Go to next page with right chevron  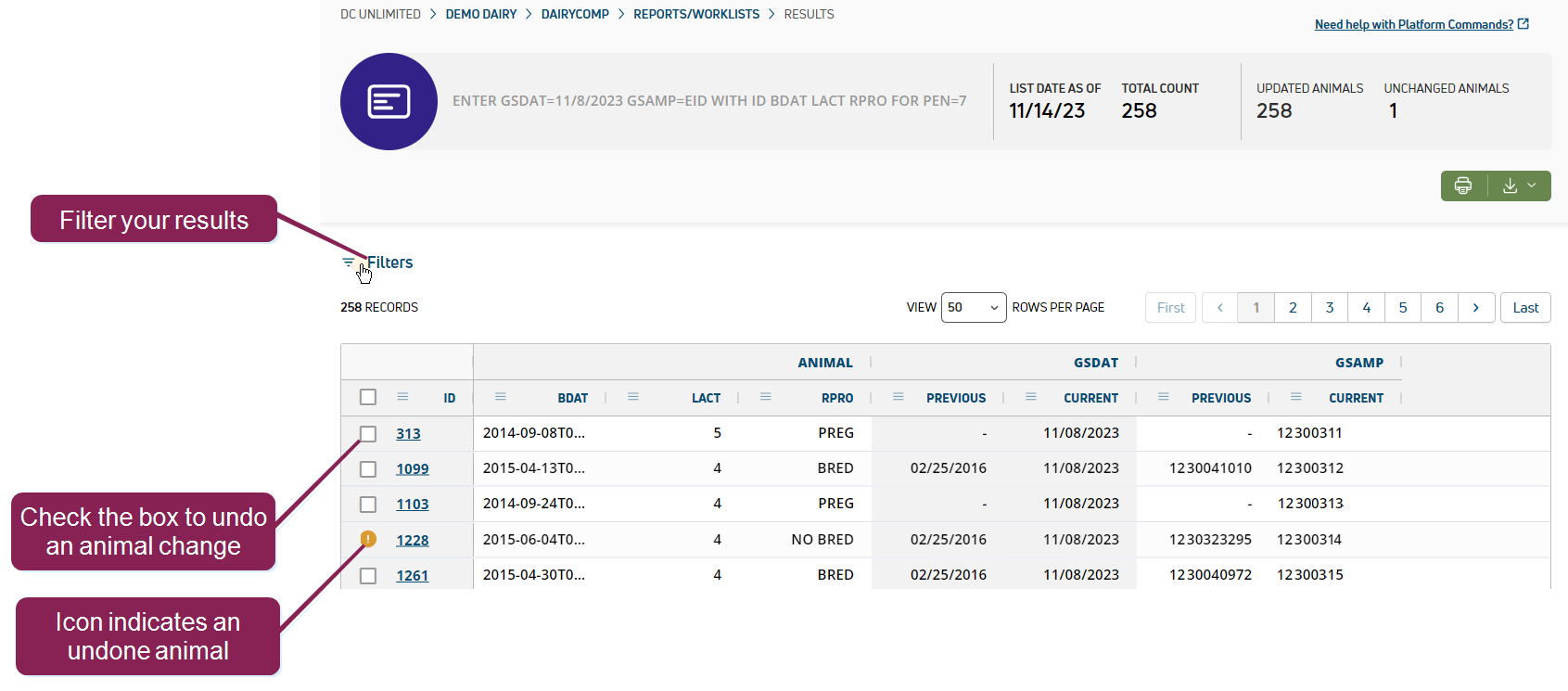pos(1475,308)
